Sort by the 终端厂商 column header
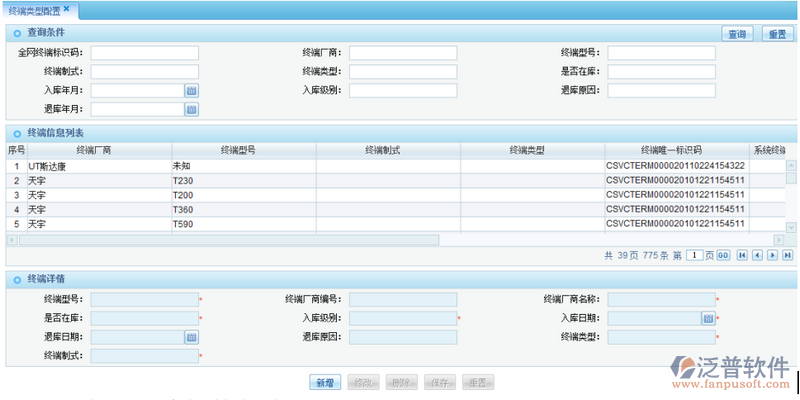The width and height of the screenshot is (800, 400). click(x=93, y=150)
